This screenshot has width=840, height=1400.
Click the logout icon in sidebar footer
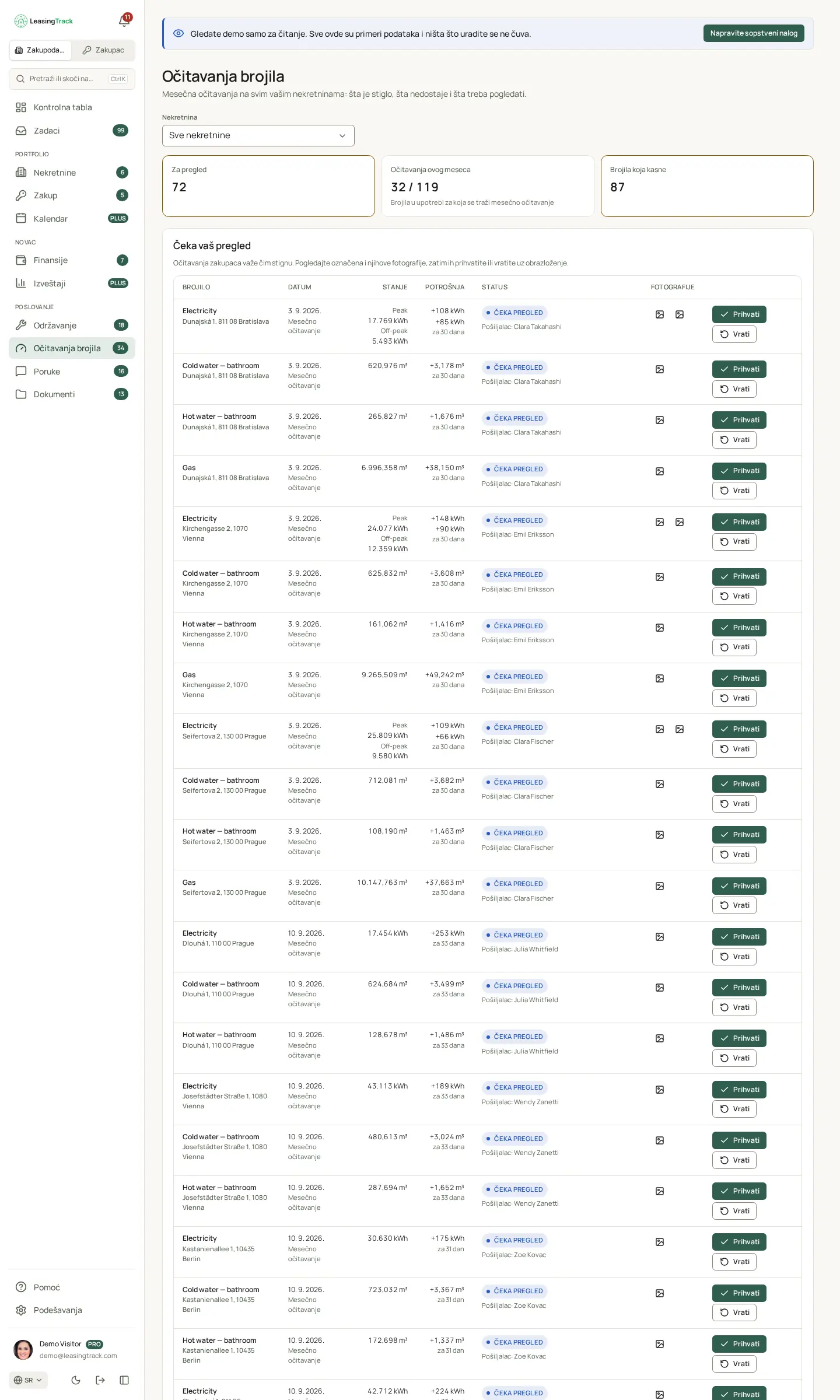point(100,1380)
